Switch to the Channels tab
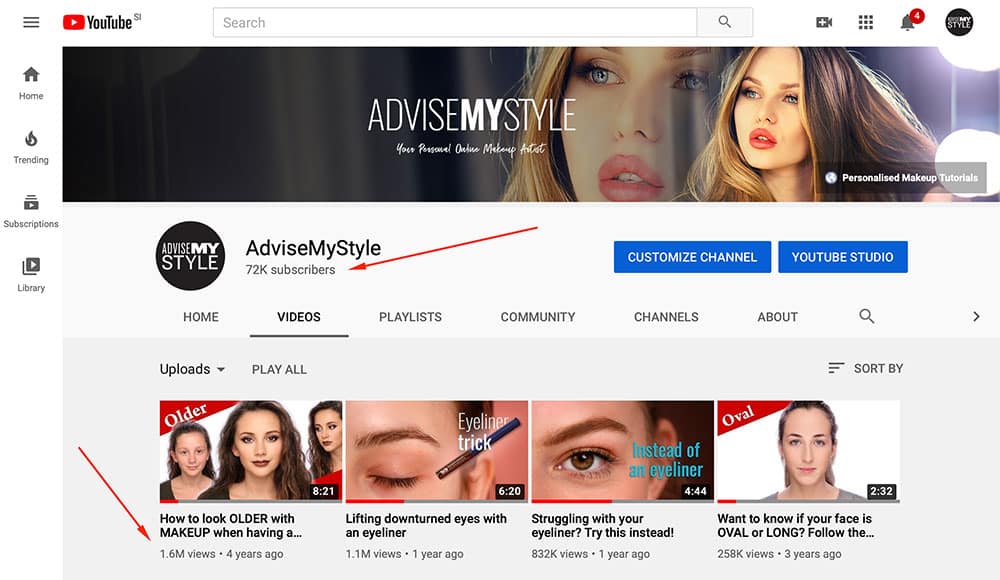 point(666,317)
